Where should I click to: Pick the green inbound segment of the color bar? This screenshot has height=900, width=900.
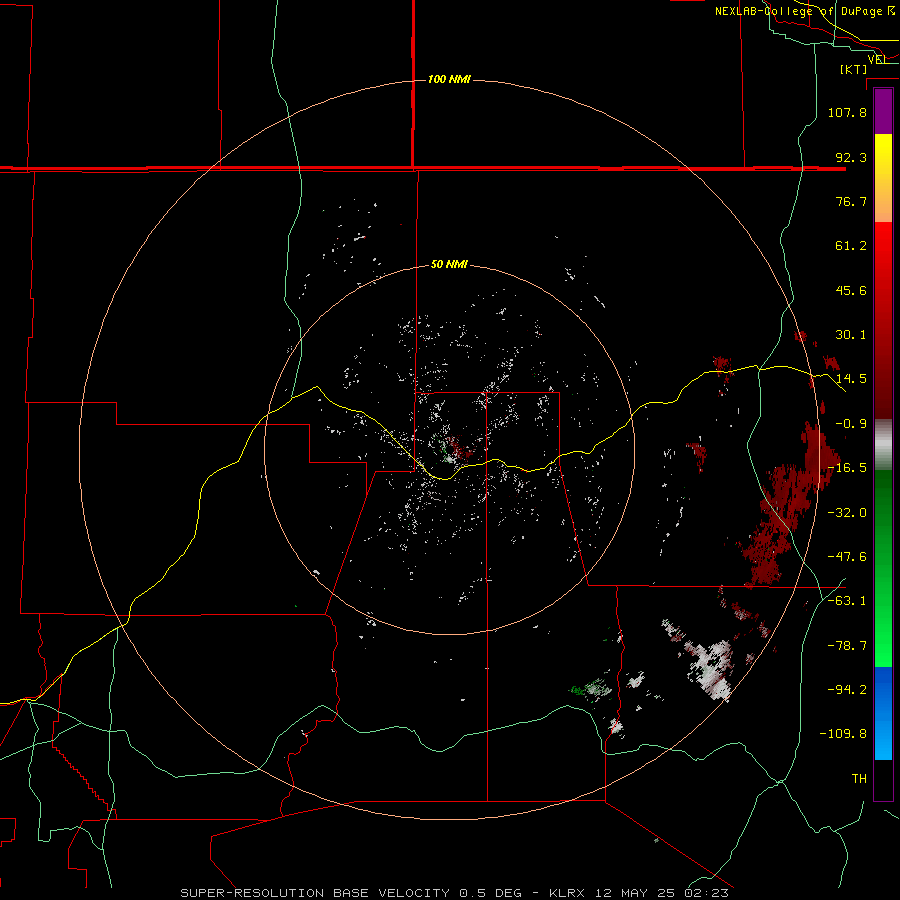pos(883,568)
